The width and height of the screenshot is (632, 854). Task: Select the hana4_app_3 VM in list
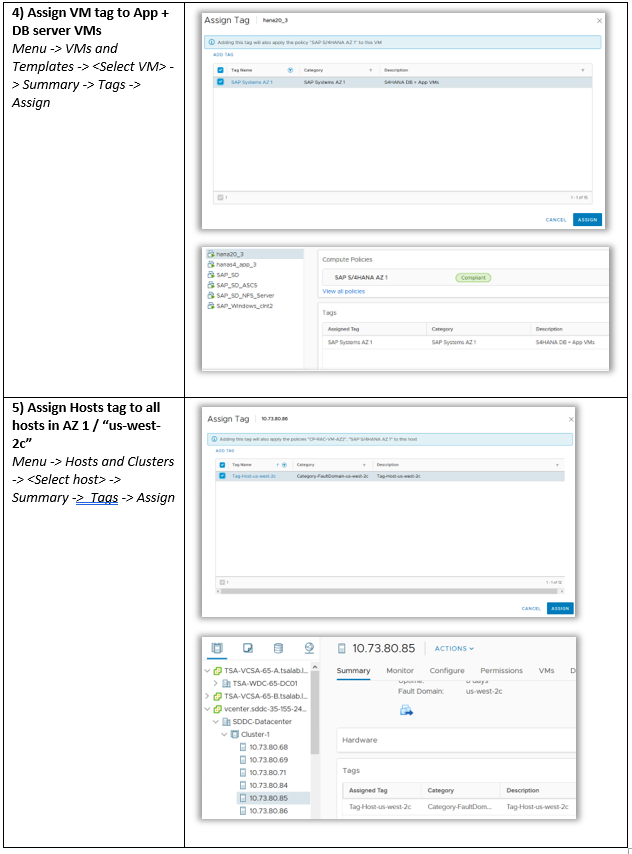(236, 264)
